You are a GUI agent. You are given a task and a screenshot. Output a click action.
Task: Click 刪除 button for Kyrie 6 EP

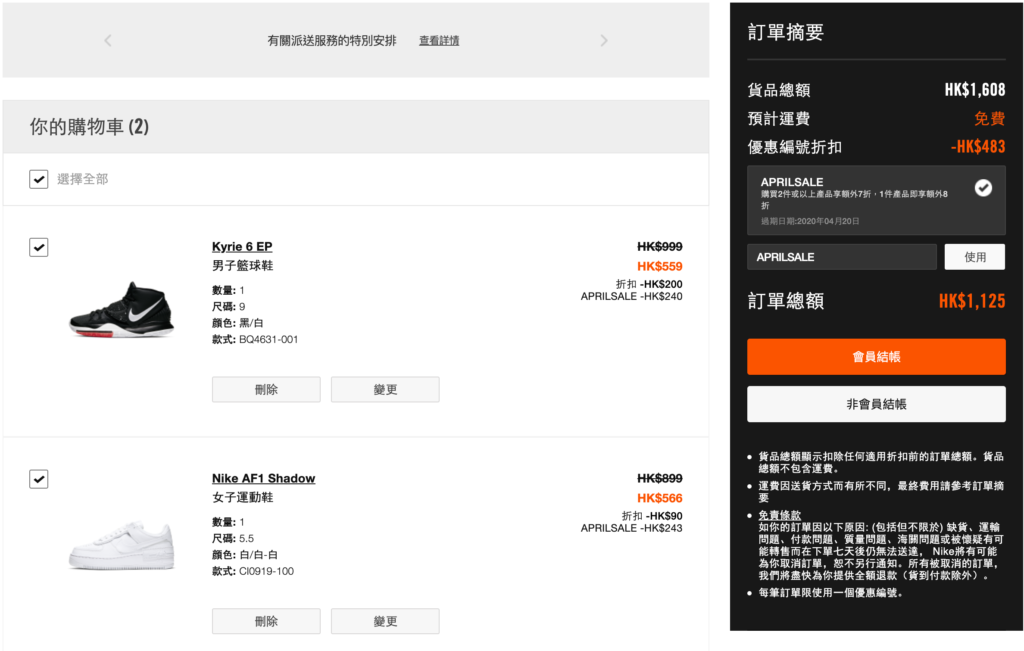pyautogui.click(x=266, y=390)
